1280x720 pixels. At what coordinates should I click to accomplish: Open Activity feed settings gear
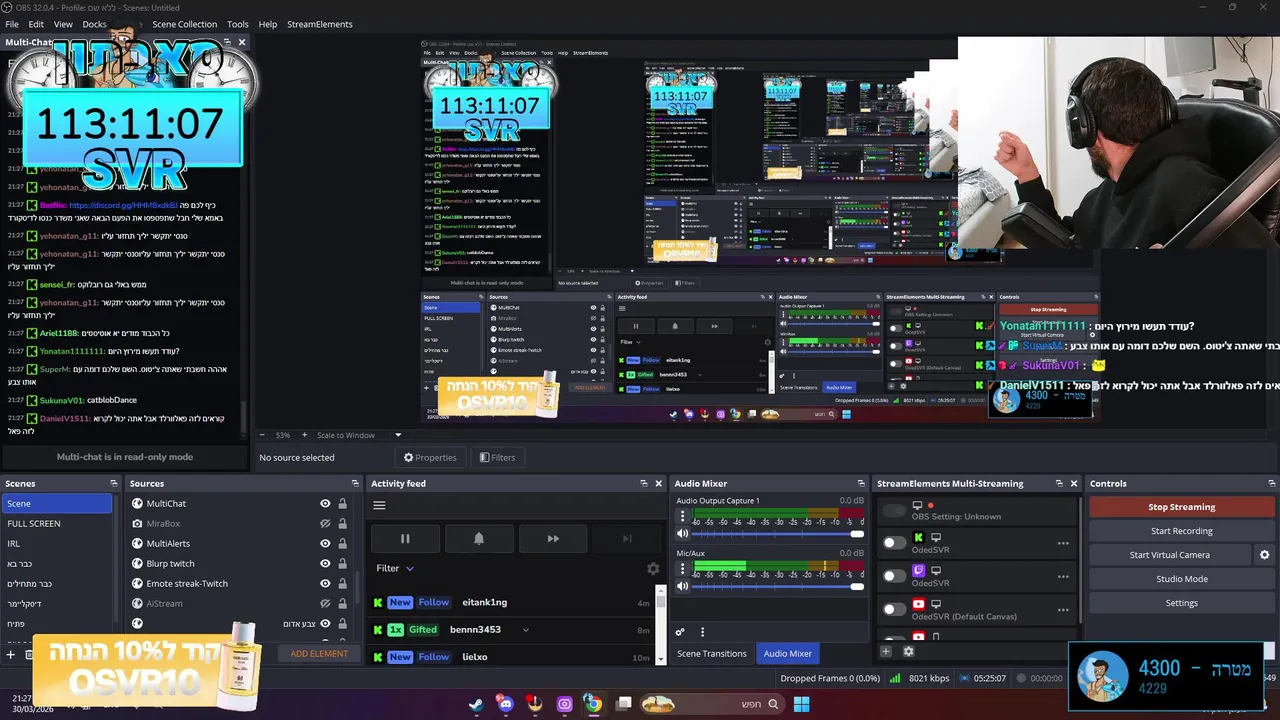[653, 568]
